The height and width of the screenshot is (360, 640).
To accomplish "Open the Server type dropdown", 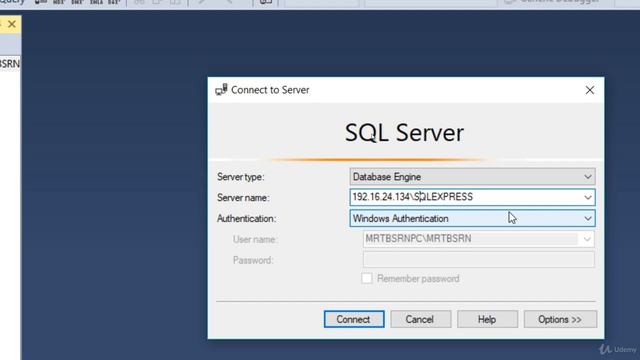I will click(472, 177).
